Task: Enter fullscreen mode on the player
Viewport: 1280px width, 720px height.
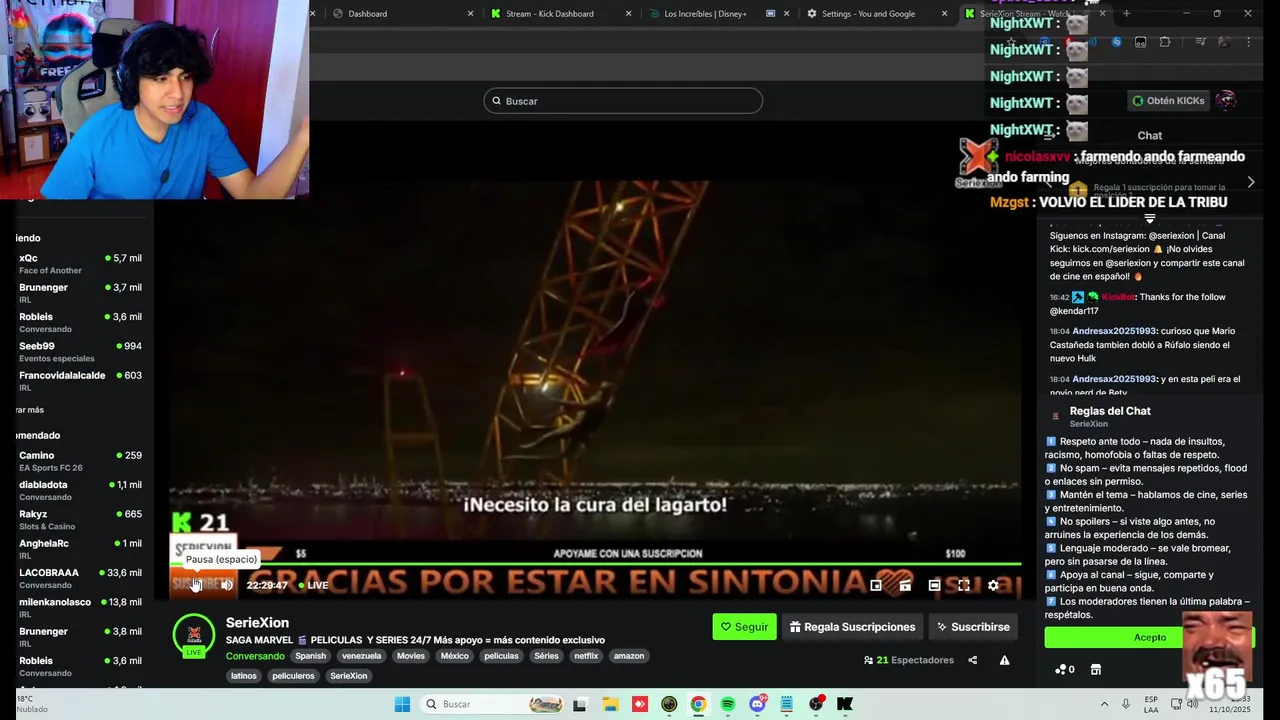Action: coord(964,586)
